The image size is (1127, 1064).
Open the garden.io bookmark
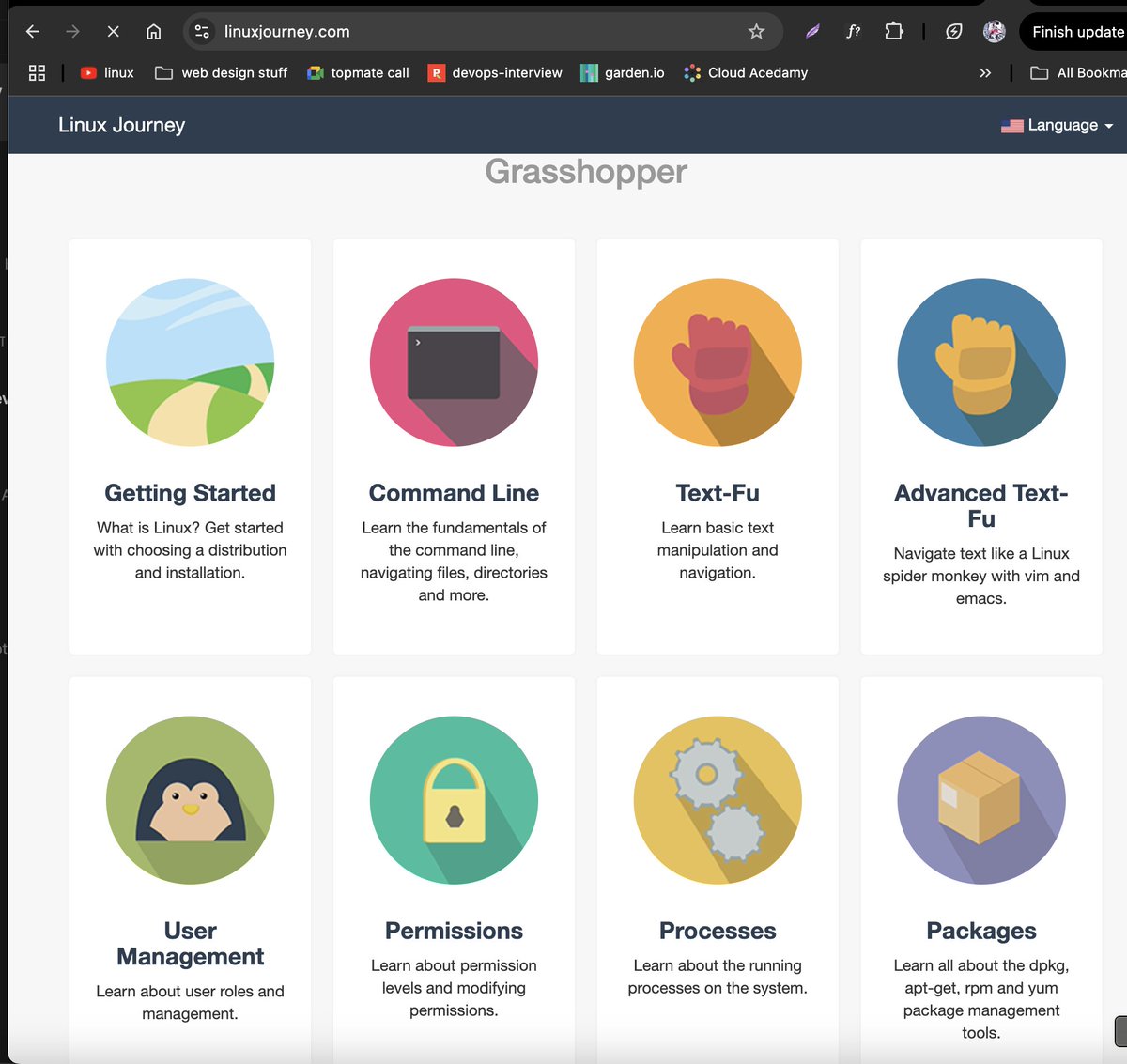pyautogui.click(x=623, y=72)
